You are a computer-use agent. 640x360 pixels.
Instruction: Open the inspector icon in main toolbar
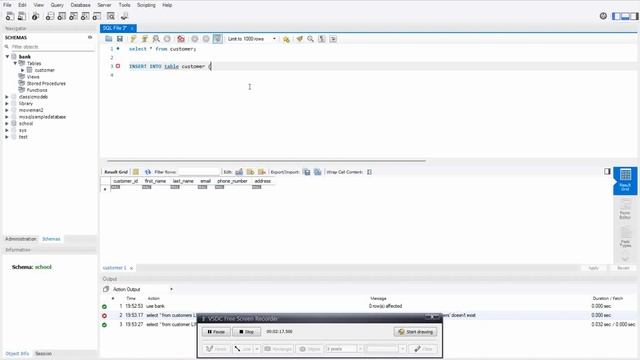tap(36, 16)
